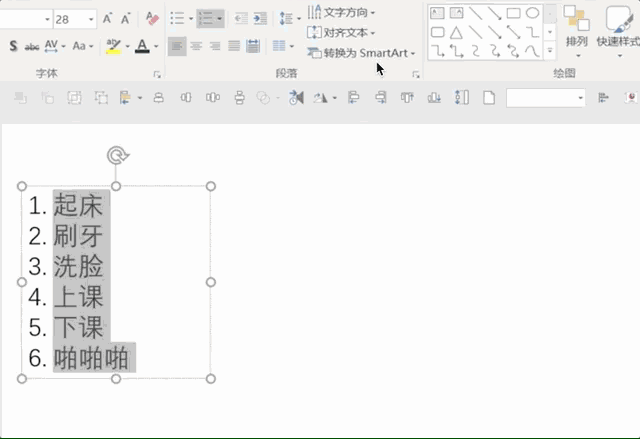Open the line spacing dropdown
This screenshot has width=640, height=439.
290,18
